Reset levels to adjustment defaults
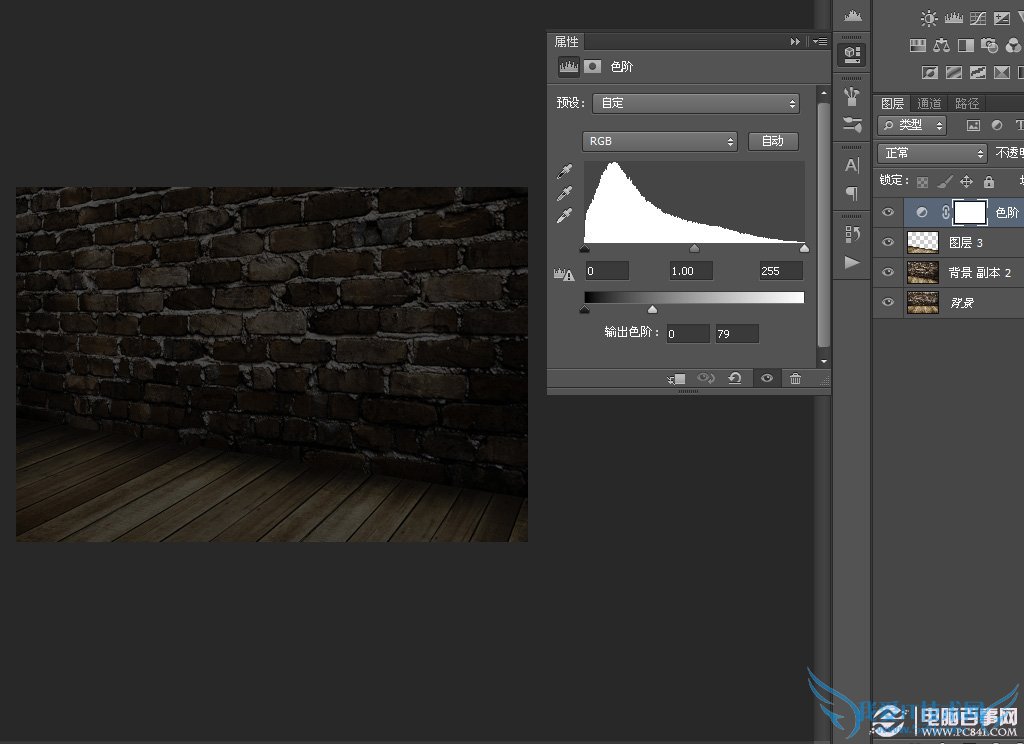Viewport: 1024px width, 744px height. [735, 378]
